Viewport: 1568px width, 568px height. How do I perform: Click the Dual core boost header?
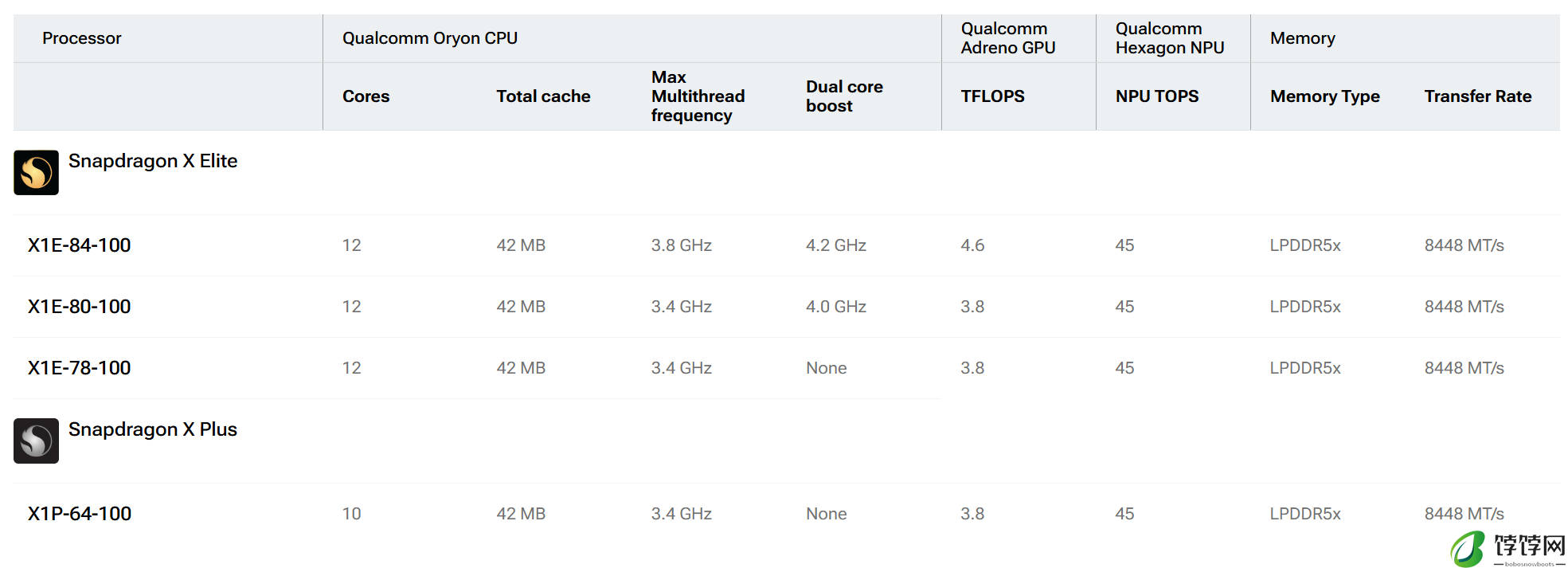(x=844, y=96)
